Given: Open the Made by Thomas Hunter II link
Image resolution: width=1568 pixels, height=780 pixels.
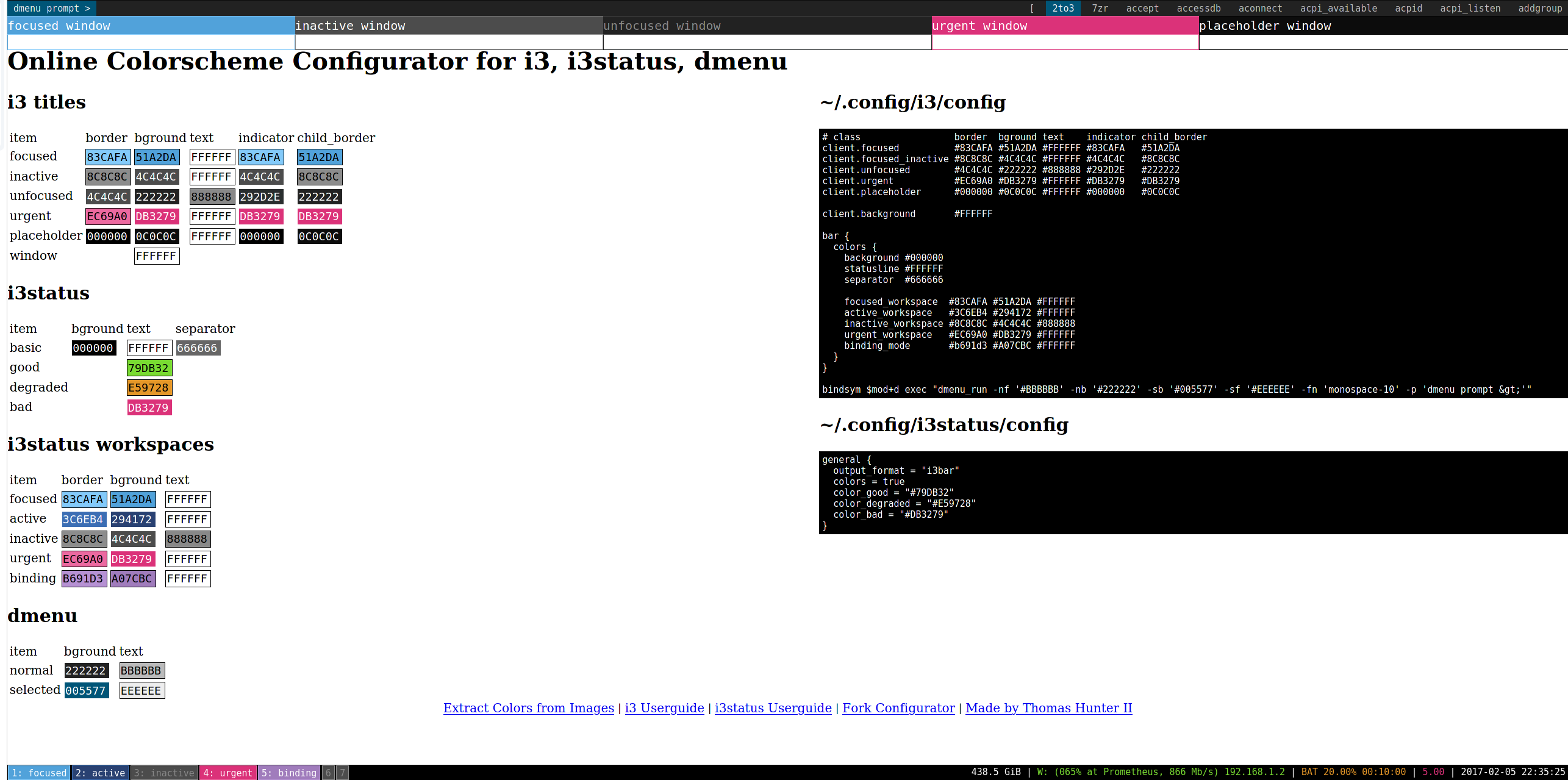Looking at the screenshot, I should (x=1049, y=708).
